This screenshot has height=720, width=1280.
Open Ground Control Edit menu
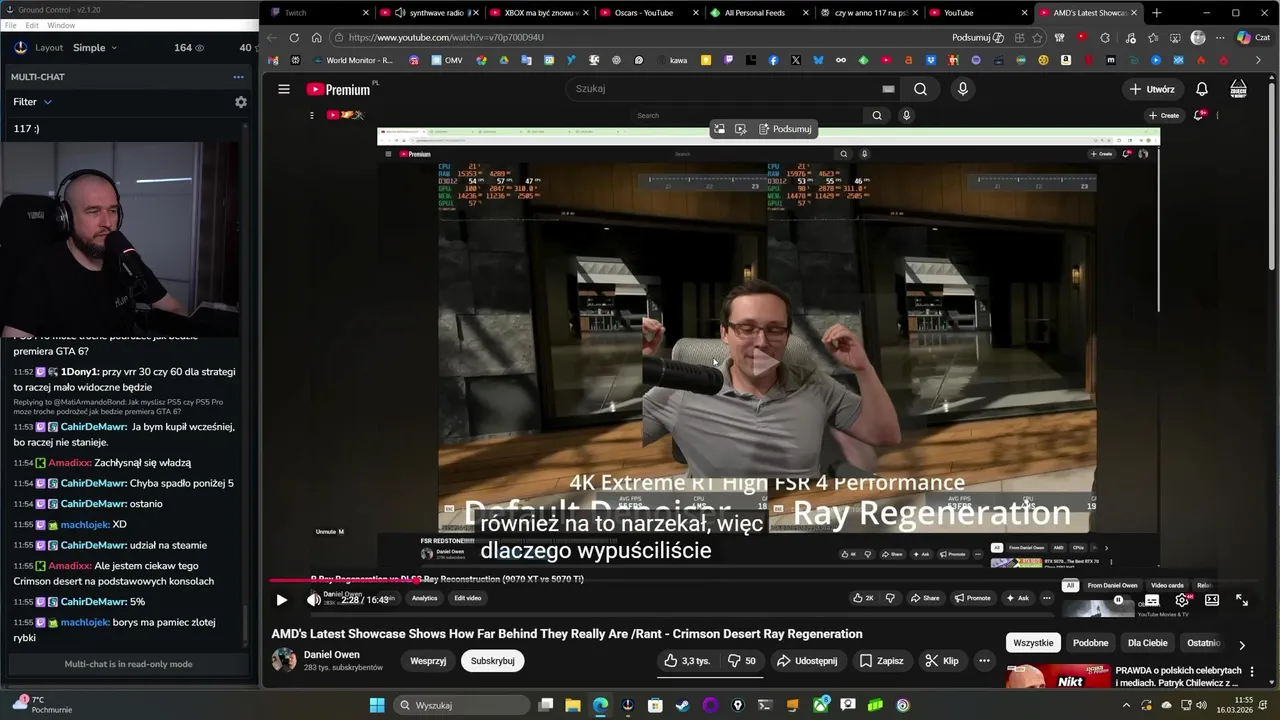click(x=32, y=25)
